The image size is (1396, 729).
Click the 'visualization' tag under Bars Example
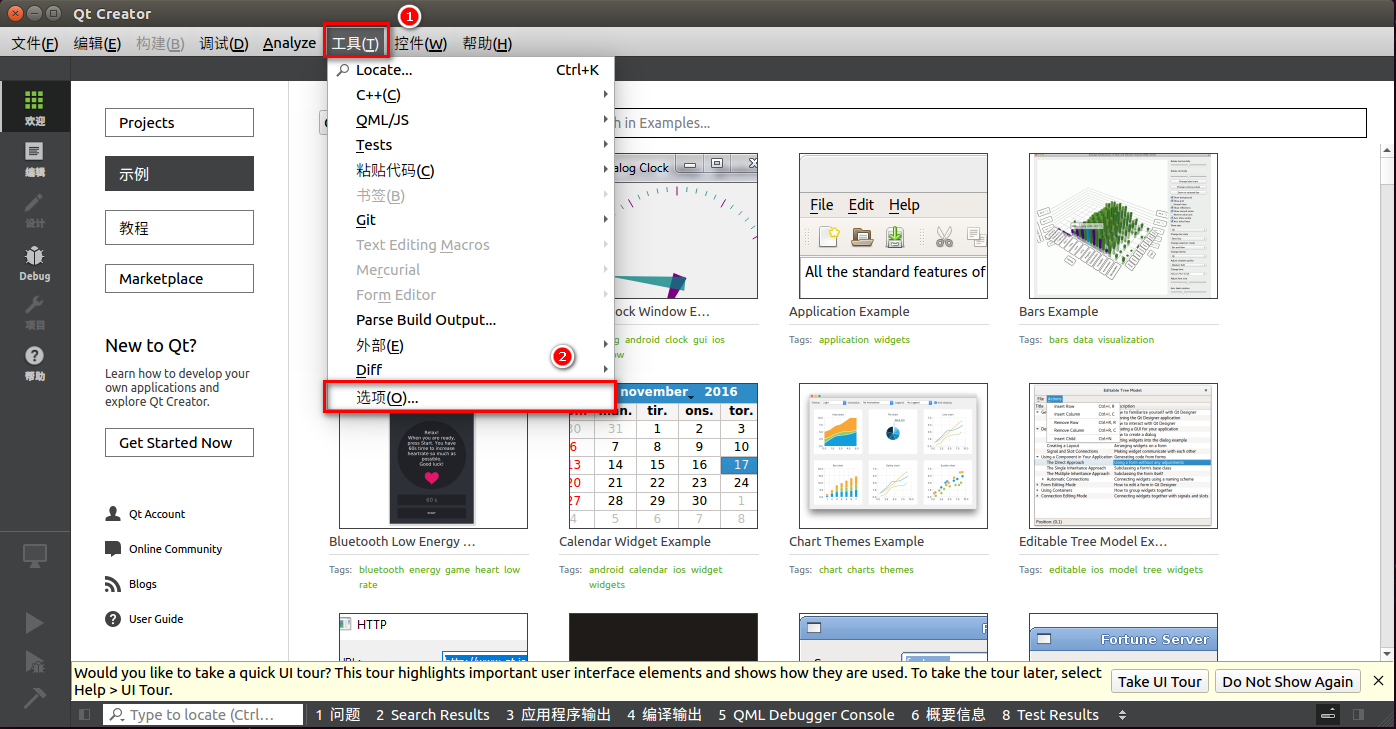pos(1126,340)
